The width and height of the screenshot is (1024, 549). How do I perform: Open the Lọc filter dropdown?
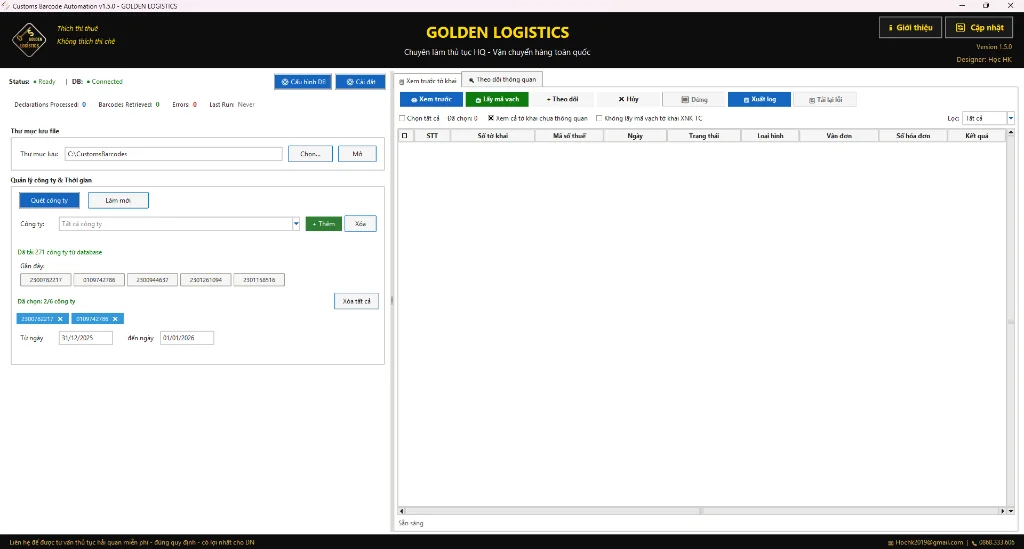point(1010,118)
